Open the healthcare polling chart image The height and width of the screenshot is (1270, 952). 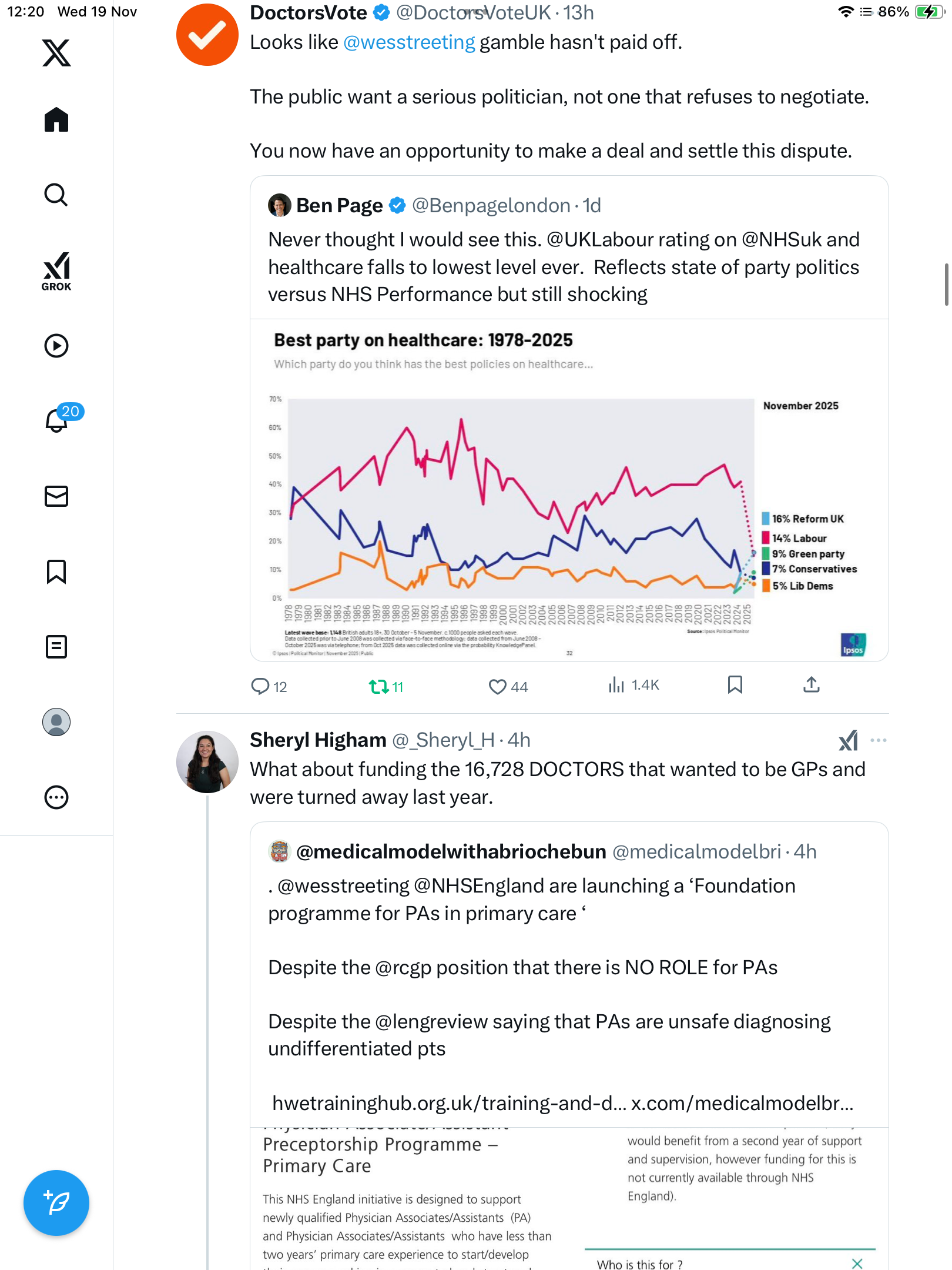[x=569, y=490]
